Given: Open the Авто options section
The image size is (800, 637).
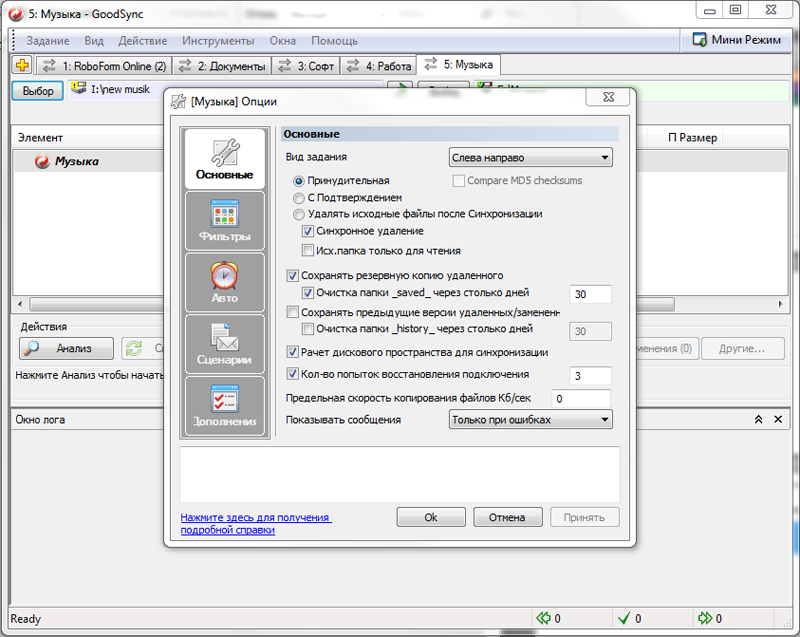Looking at the screenshot, I should (x=224, y=283).
